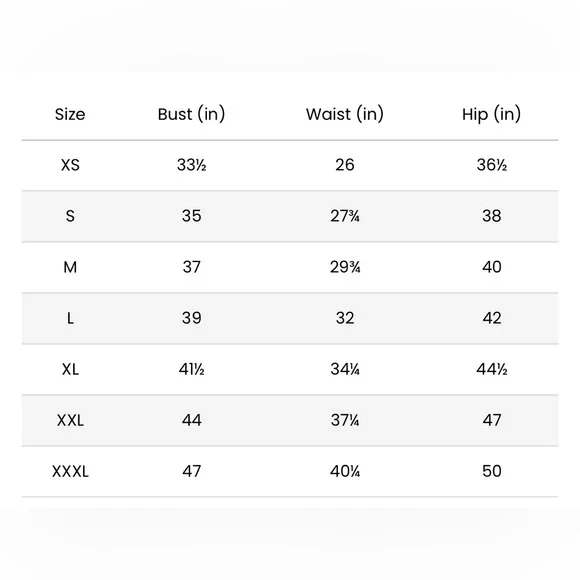Click the Bust (in) column header
Viewport: 580px width, 580px height.
click(191, 114)
